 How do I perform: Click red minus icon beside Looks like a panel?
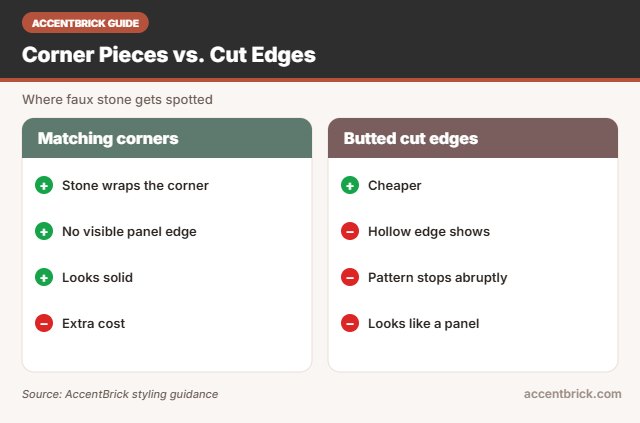pos(350,323)
